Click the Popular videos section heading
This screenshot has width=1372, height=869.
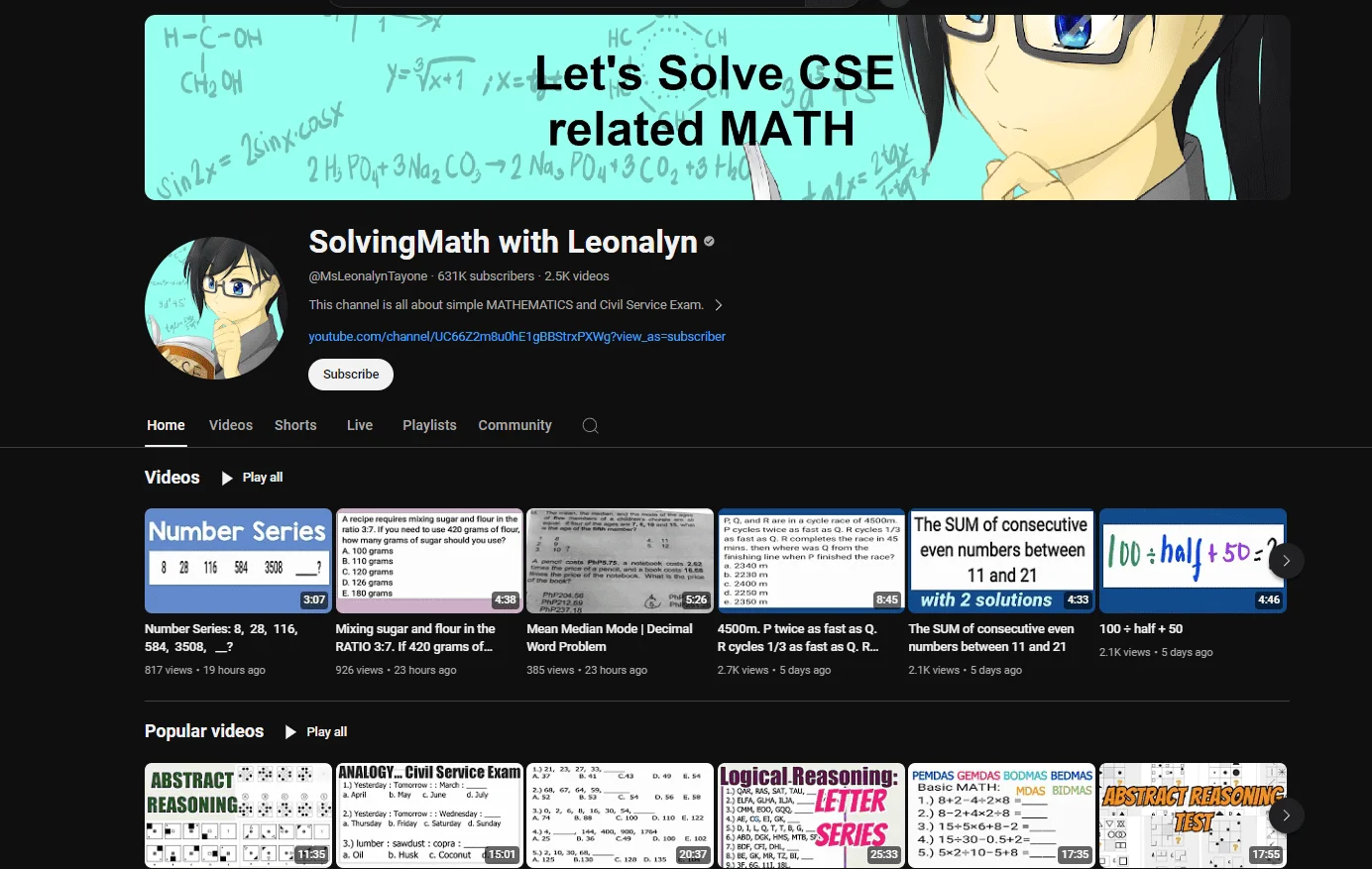click(204, 731)
